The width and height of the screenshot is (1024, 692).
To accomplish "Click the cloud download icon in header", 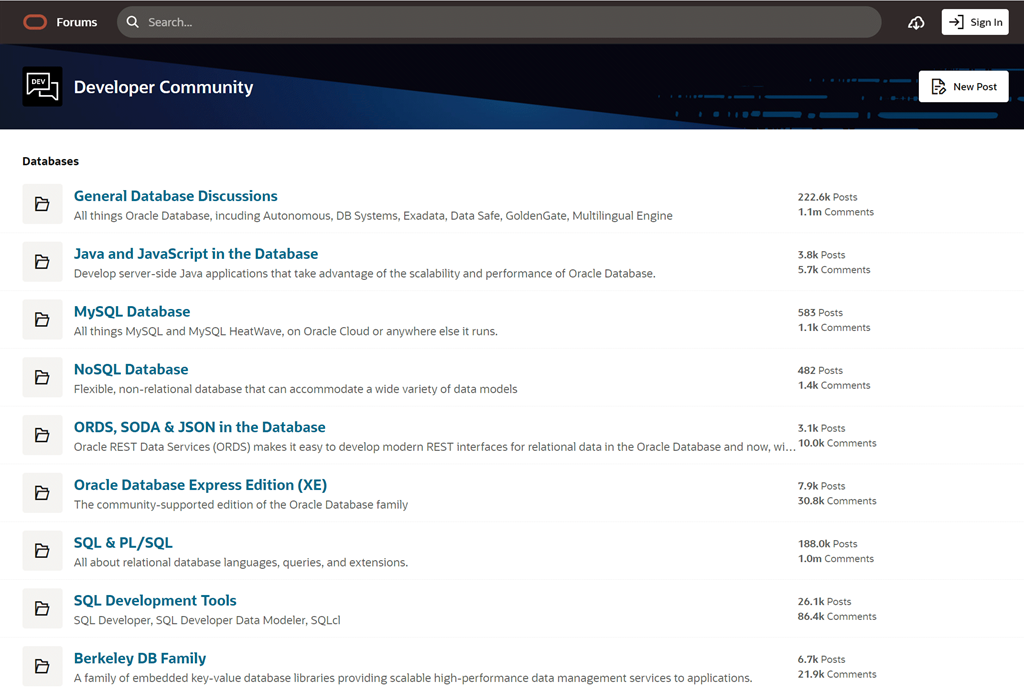I will pyautogui.click(x=916, y=22).
